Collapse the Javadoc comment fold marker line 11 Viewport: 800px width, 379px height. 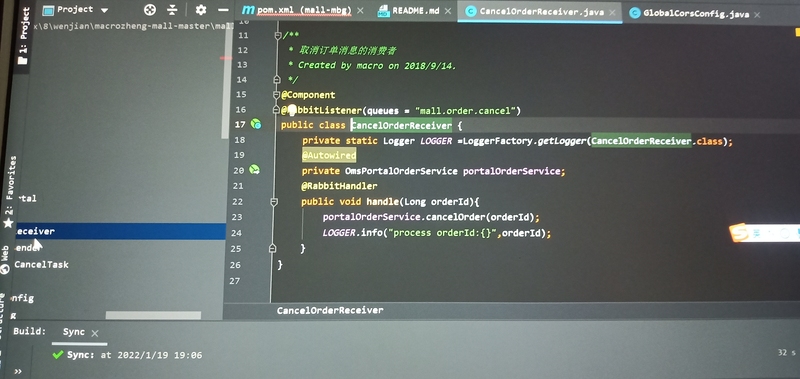(278, 35)
